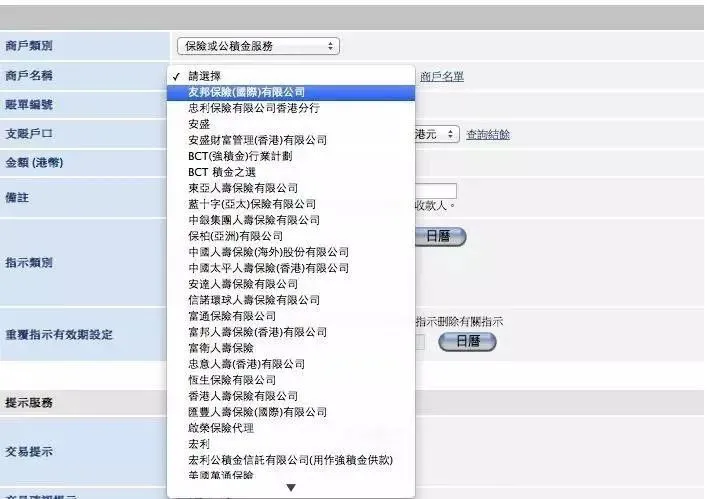
Task: Select 藍十字(亞太)保險有限公司 option
Action: [291, 204]
